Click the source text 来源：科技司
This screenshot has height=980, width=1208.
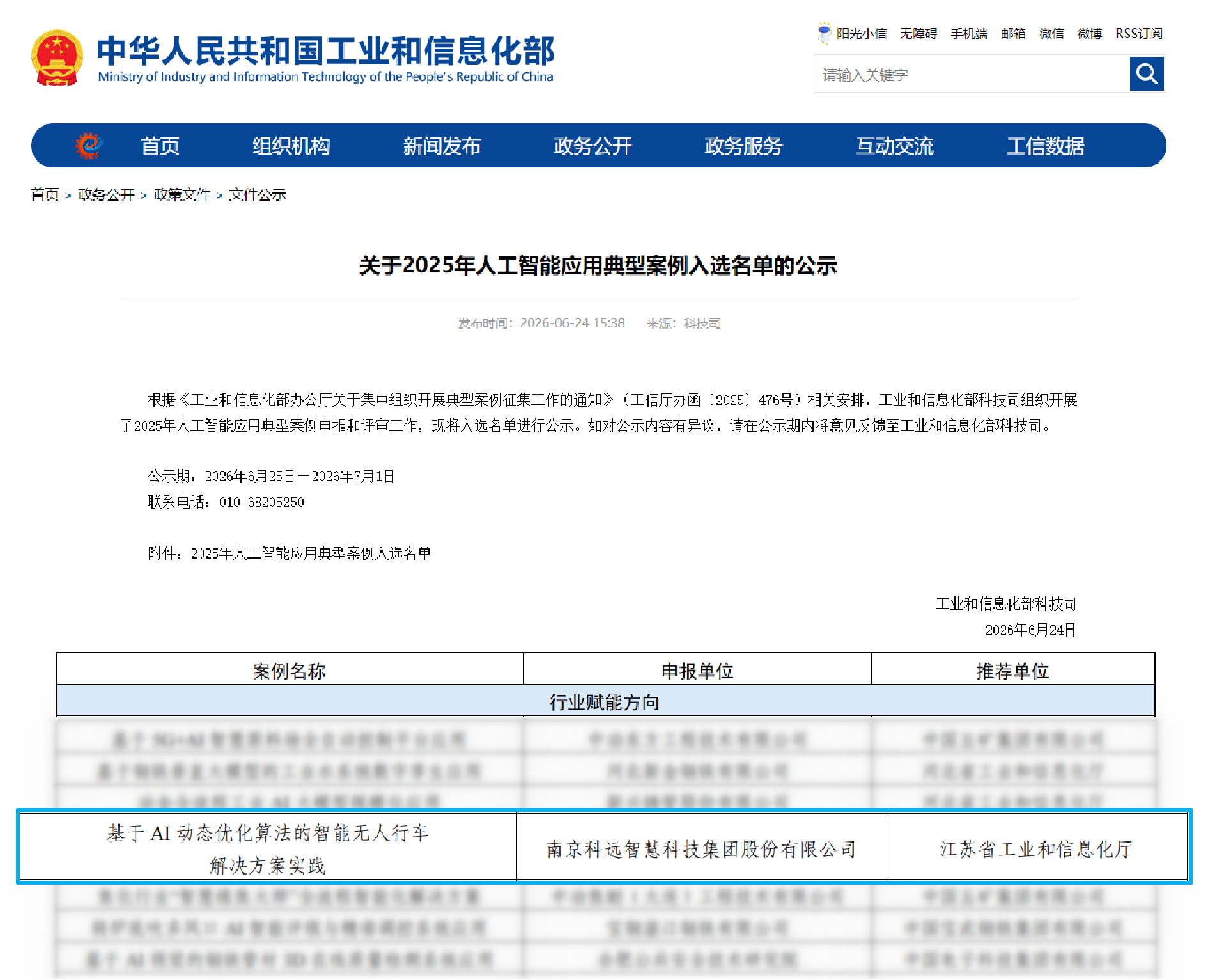pyautogui.click(x=684, y=323)
